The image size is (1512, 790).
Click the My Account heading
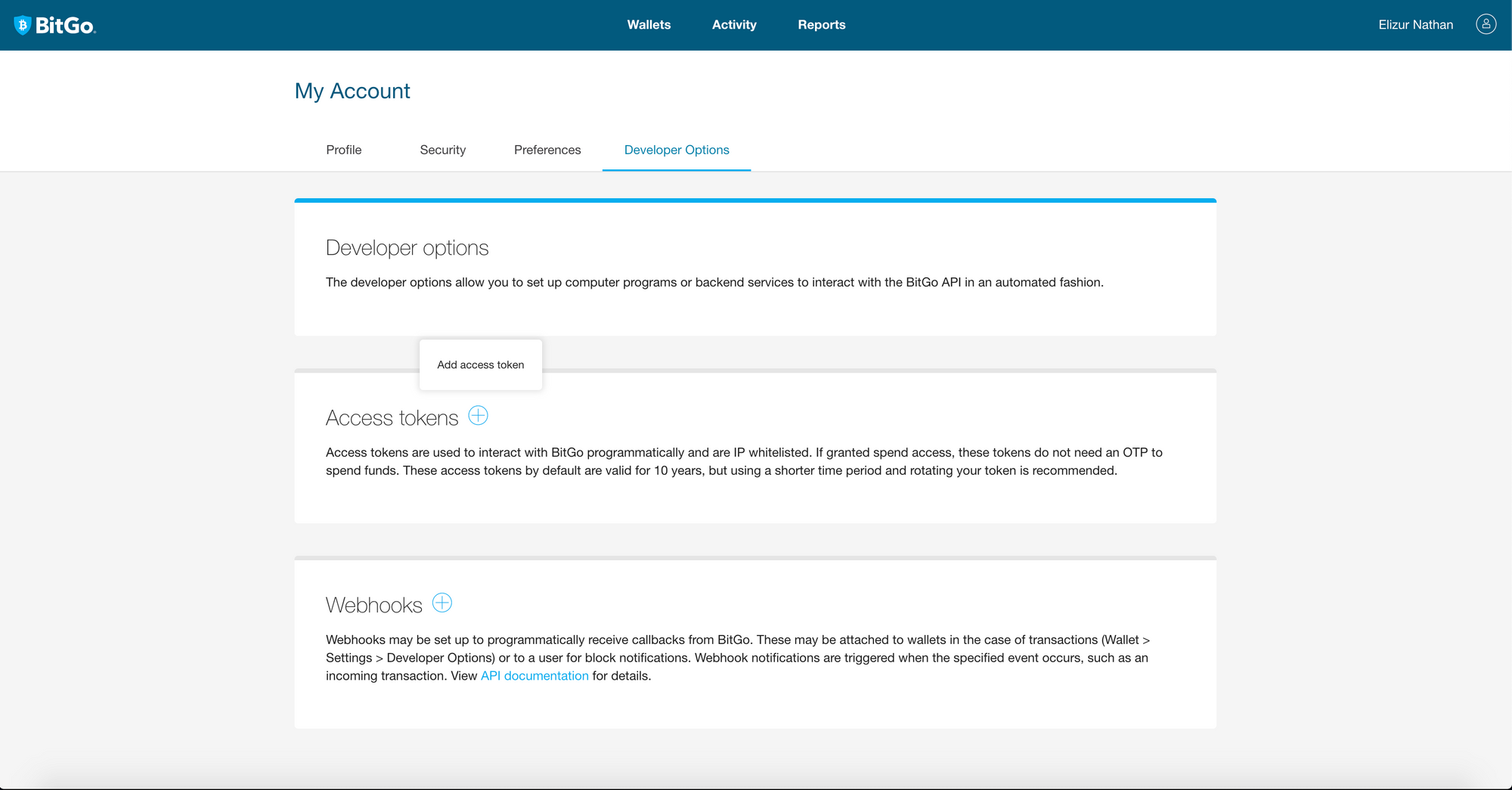(352, 91)
